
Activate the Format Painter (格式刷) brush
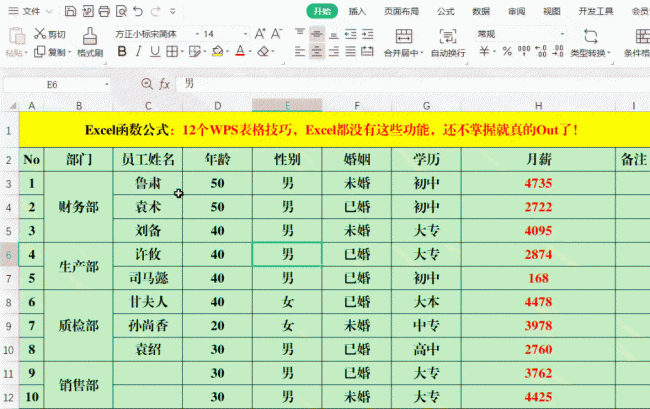coord(90,41)
